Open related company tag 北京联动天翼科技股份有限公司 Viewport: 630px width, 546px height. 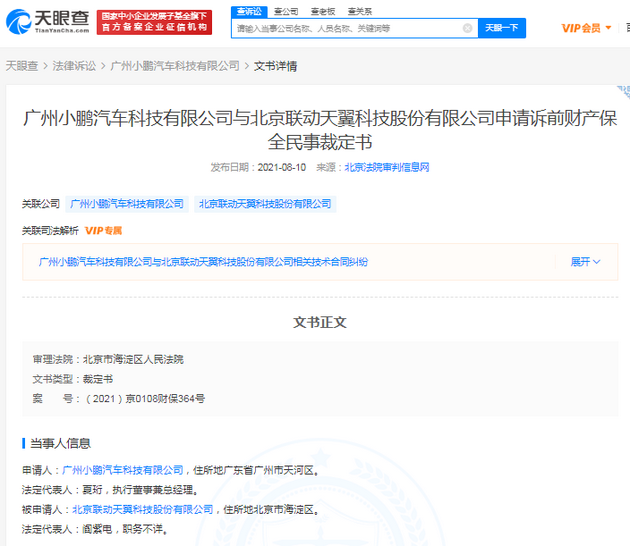pos(265,204)
